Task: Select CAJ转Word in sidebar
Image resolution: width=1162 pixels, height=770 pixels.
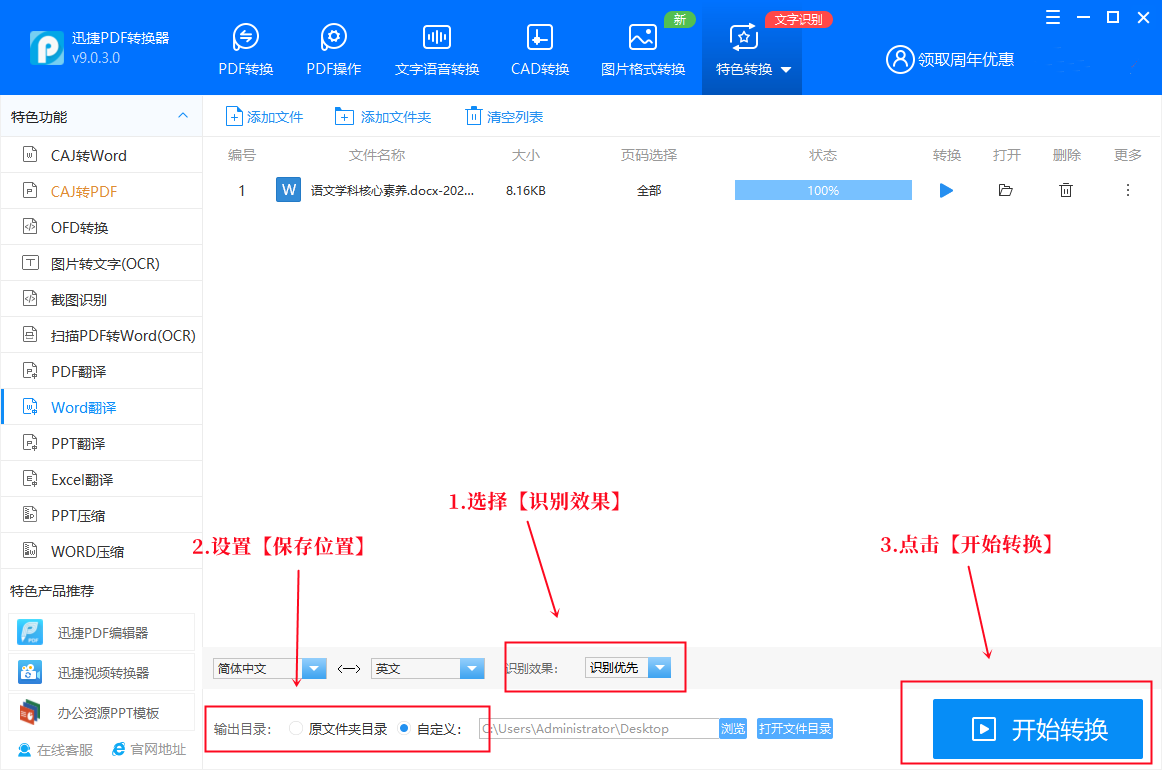Action: coord(102,156)
